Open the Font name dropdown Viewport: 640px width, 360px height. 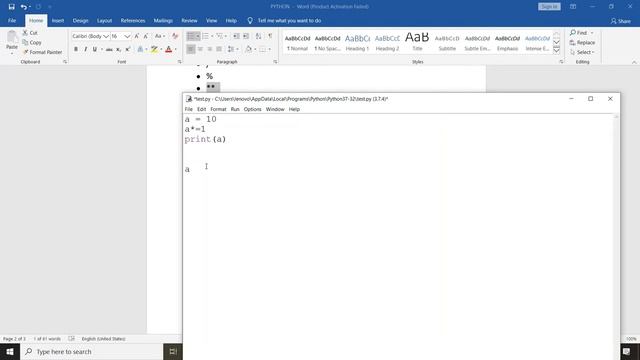pyautogui.click(x=106, y=36)
